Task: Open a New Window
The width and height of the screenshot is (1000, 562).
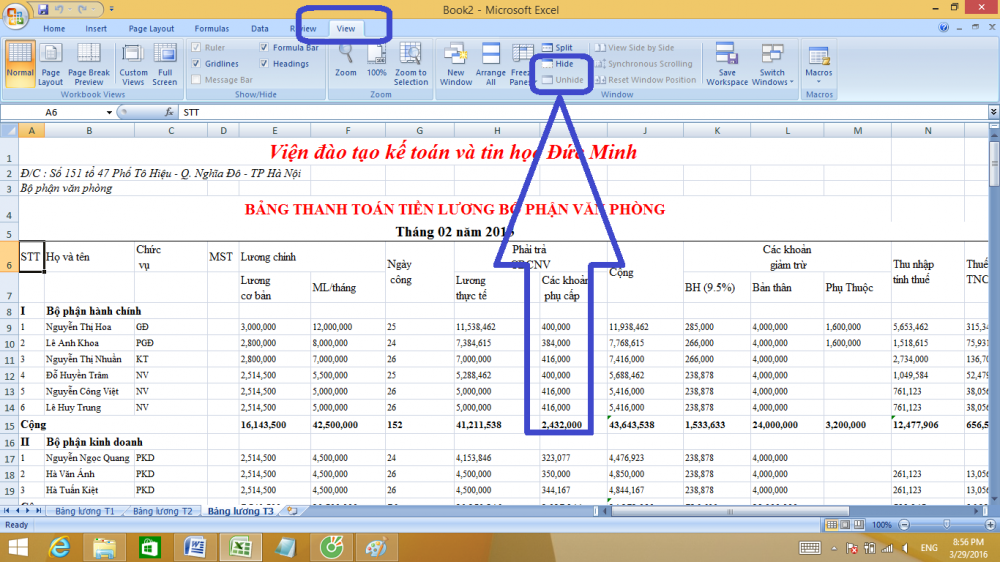Action: (456, 63)
